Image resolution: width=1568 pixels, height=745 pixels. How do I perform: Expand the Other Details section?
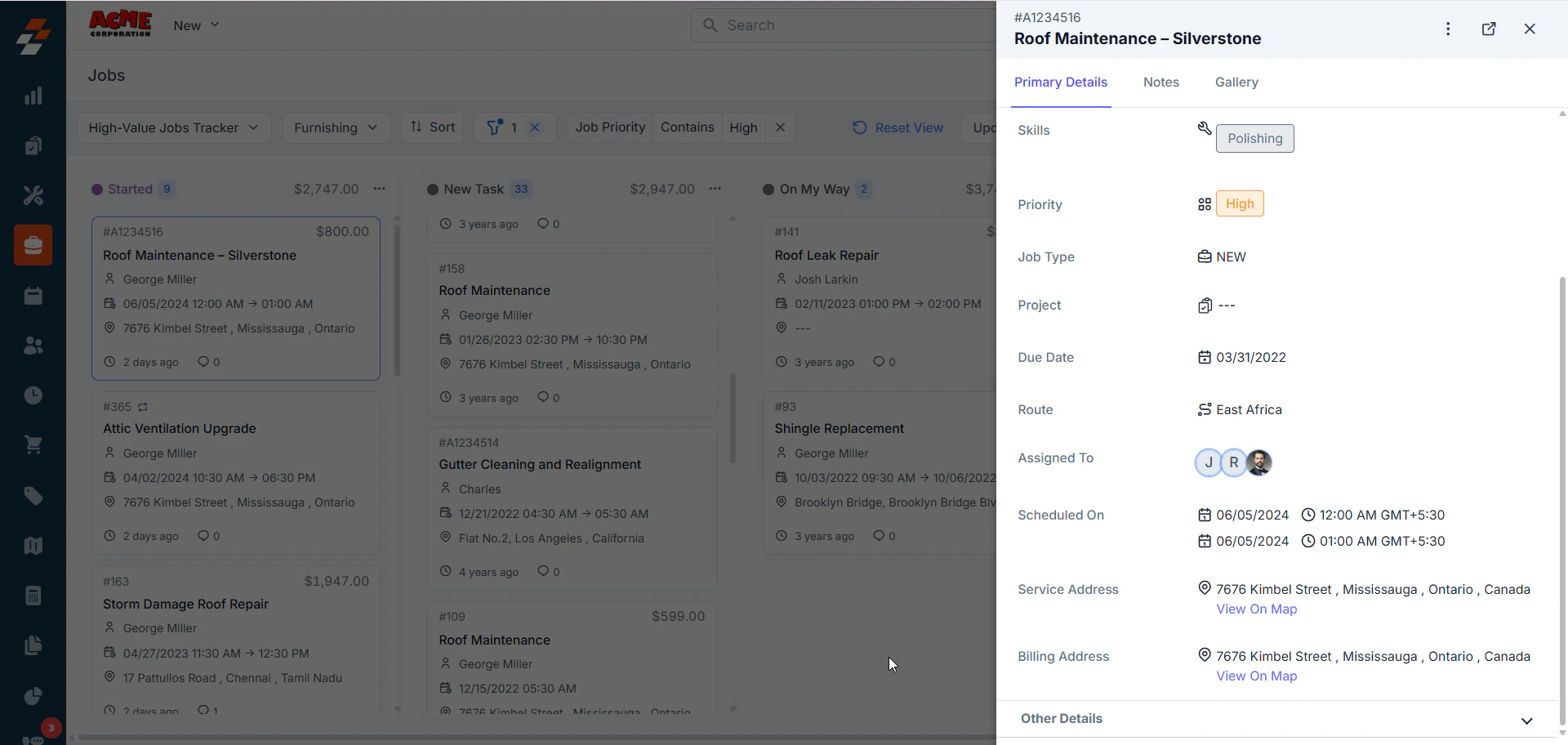tap(1526, 720)
